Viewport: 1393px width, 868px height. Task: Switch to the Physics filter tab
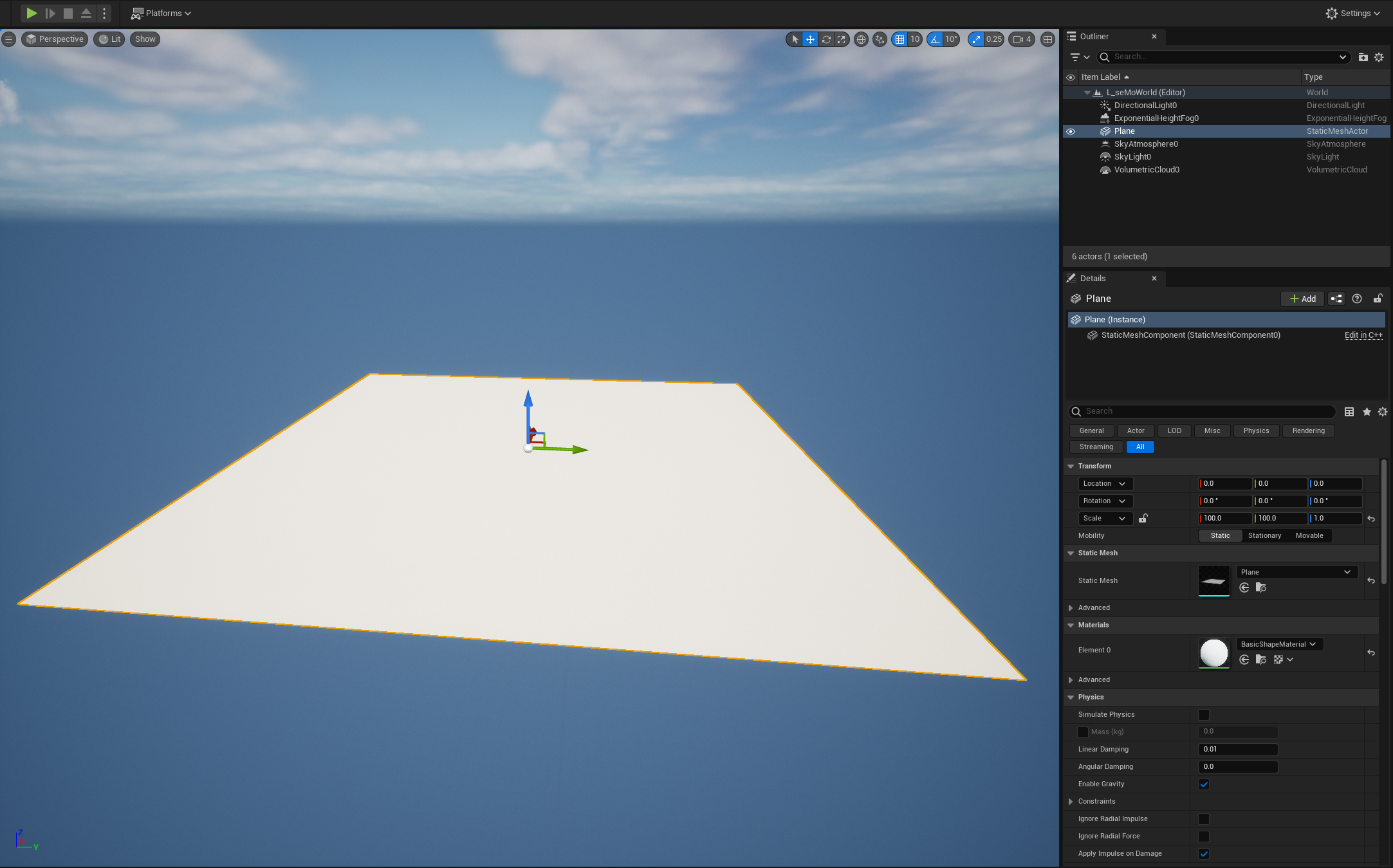pyautogui.click(x=1256, y=431)
